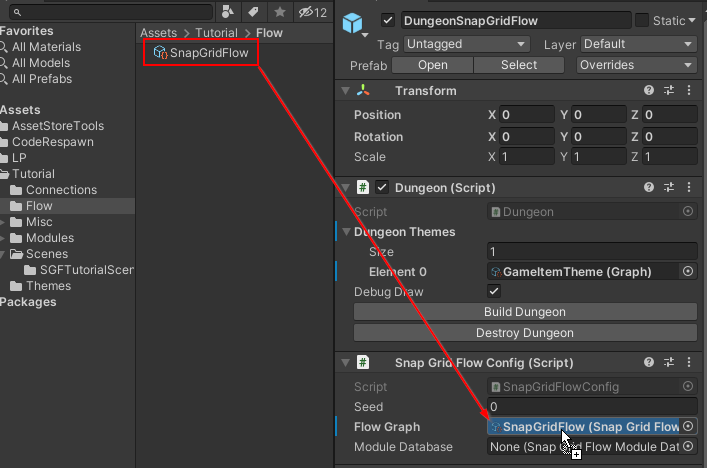This screenshot has width=707, height=468.
Task: Uncheck the Debug Draw checkbox
Action: click(494, 291)
